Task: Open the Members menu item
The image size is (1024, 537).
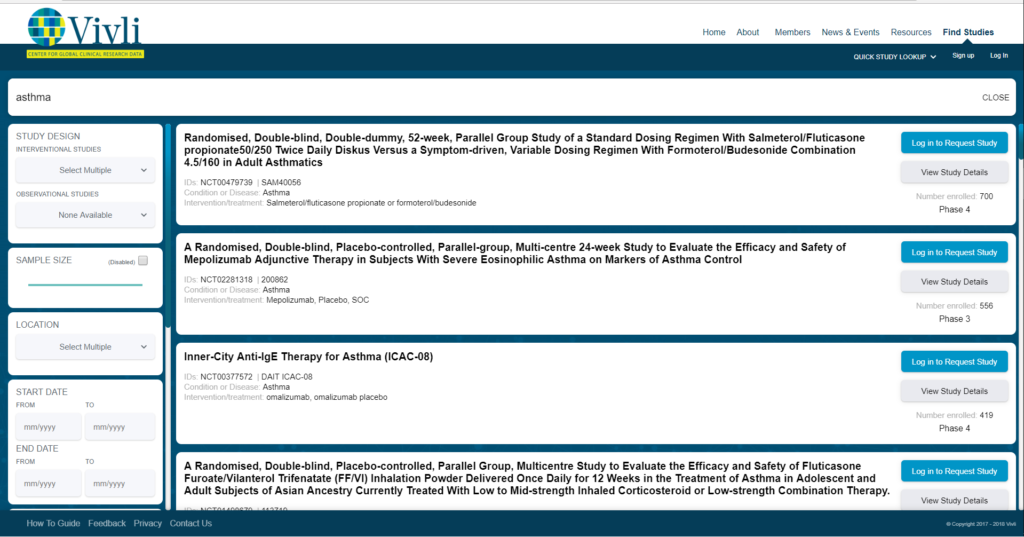Action: pyautogui.click(x=792, y=32)
